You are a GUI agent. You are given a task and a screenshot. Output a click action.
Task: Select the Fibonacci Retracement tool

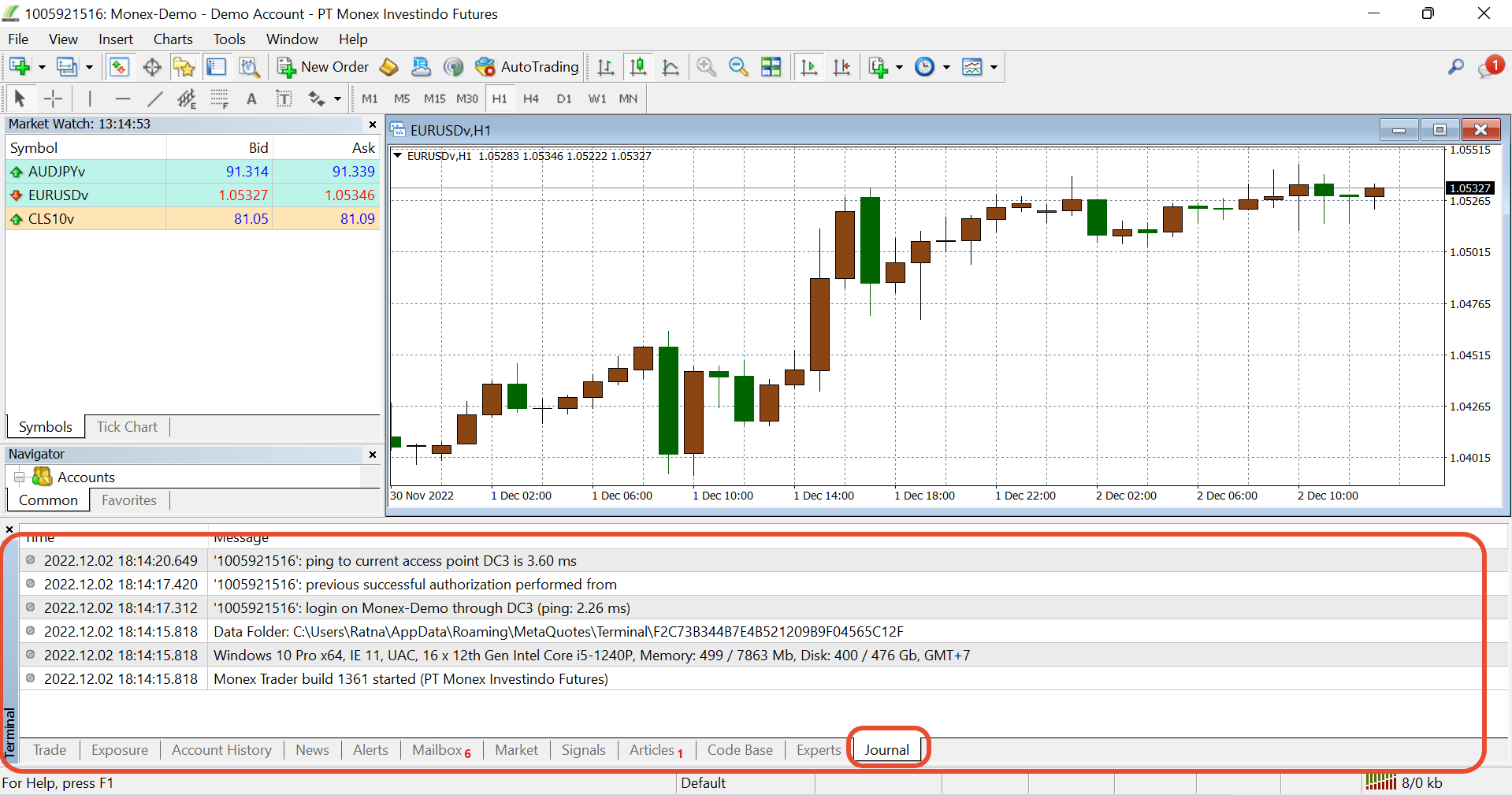point(219,98)
